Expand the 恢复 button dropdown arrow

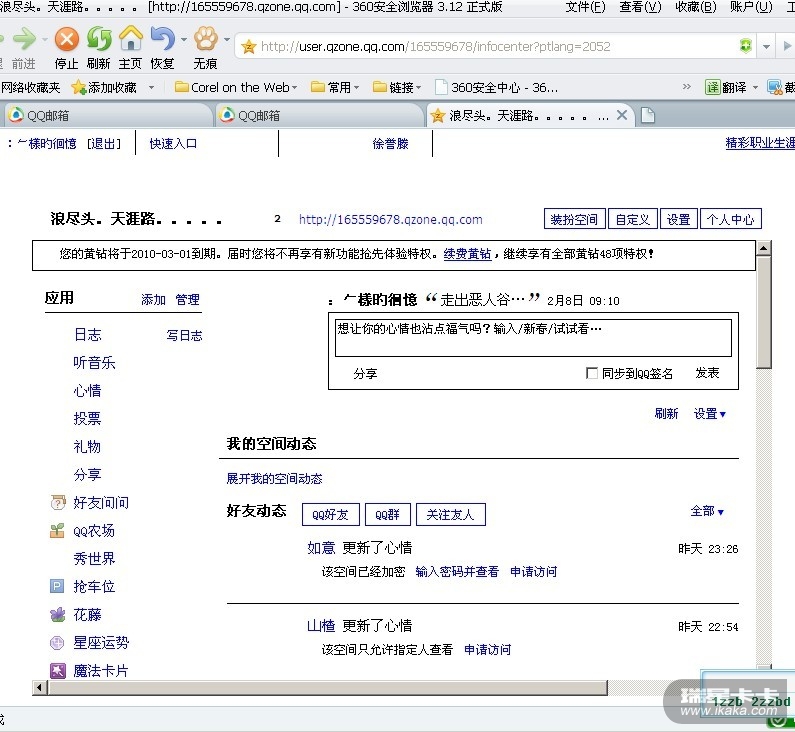(x=184, y=39)
